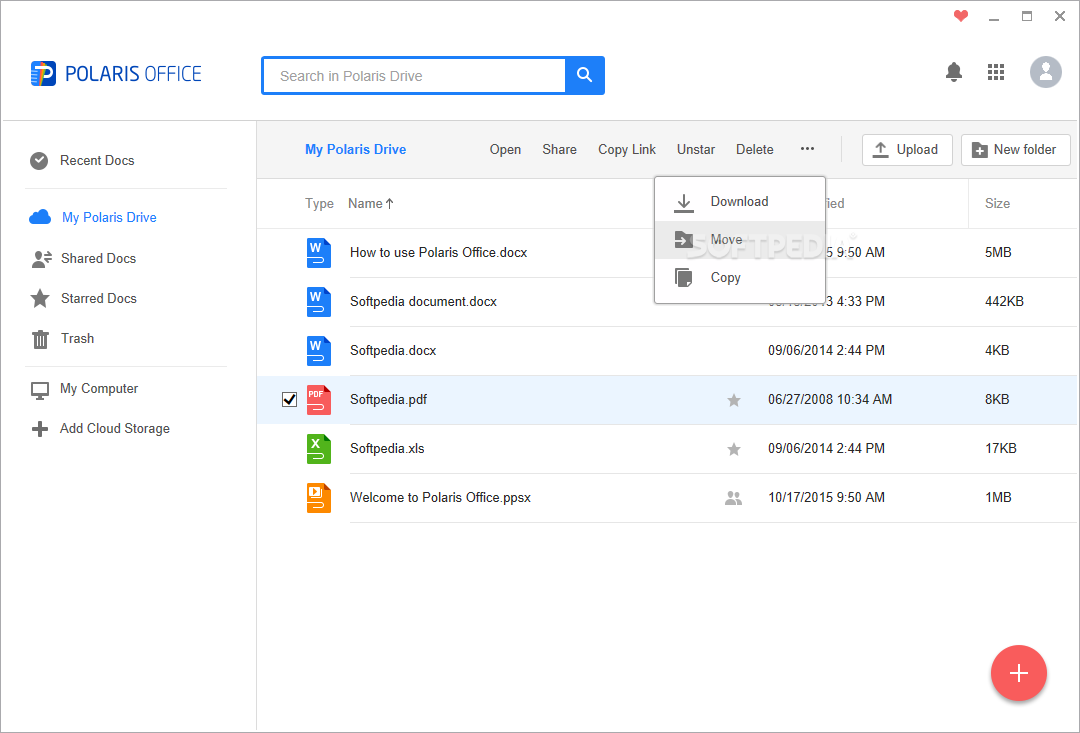Open the apps grid icon

coord(995,72)
